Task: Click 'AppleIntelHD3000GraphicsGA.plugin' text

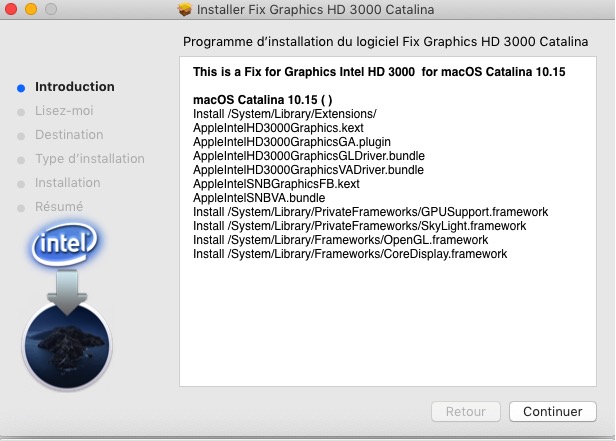Action: tap(292, 142)
